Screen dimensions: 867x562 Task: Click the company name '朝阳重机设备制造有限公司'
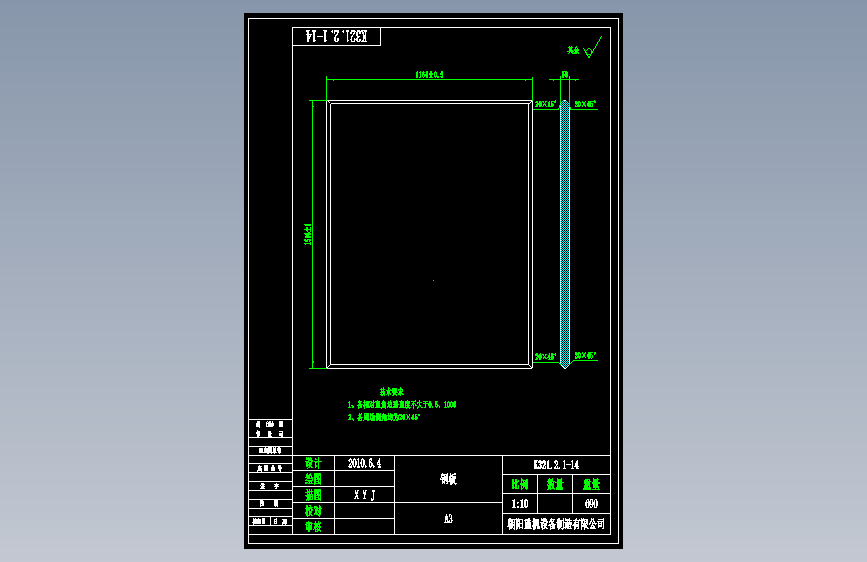[556, 524]
